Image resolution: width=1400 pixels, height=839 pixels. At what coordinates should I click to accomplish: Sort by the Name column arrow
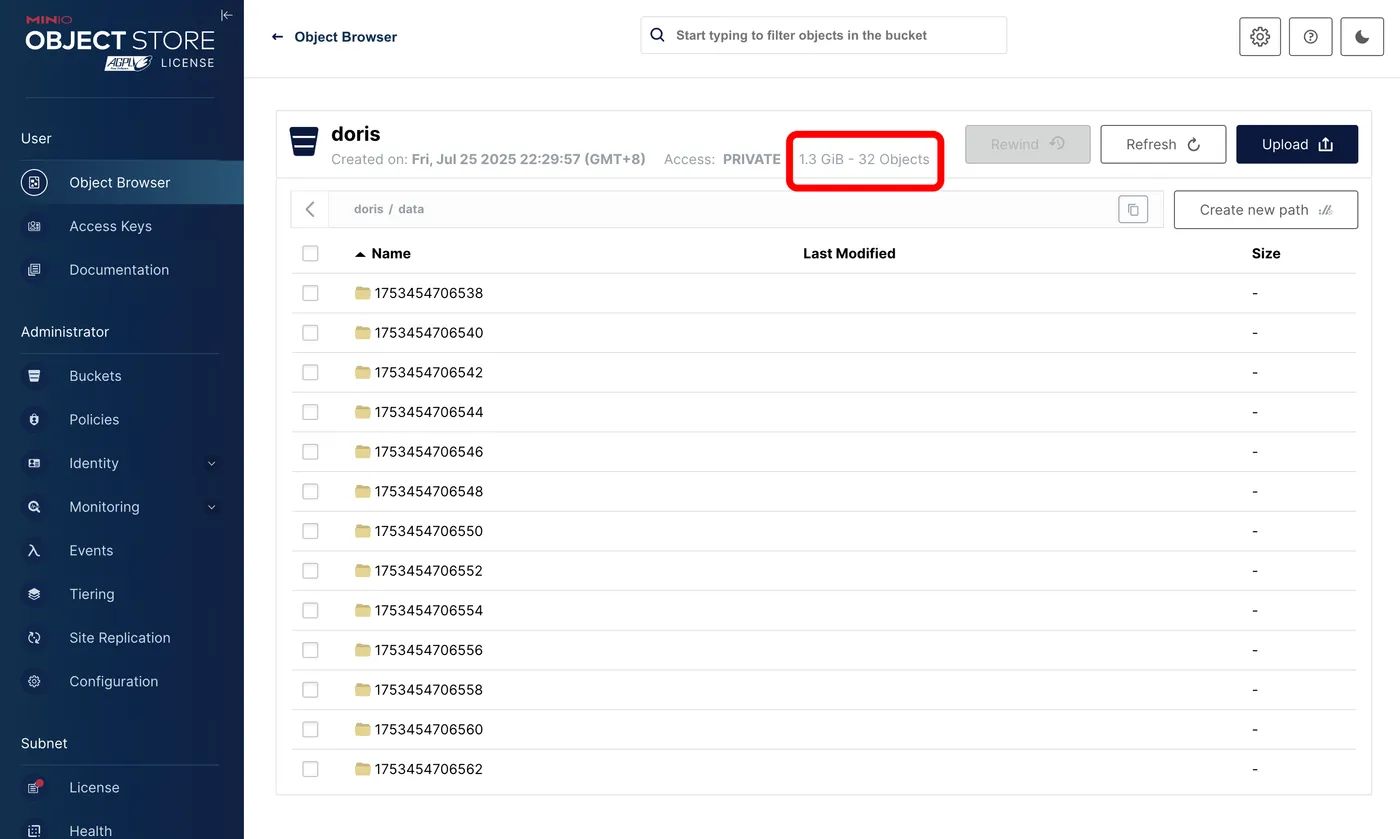pyautogui.click(x=360, y=254)
